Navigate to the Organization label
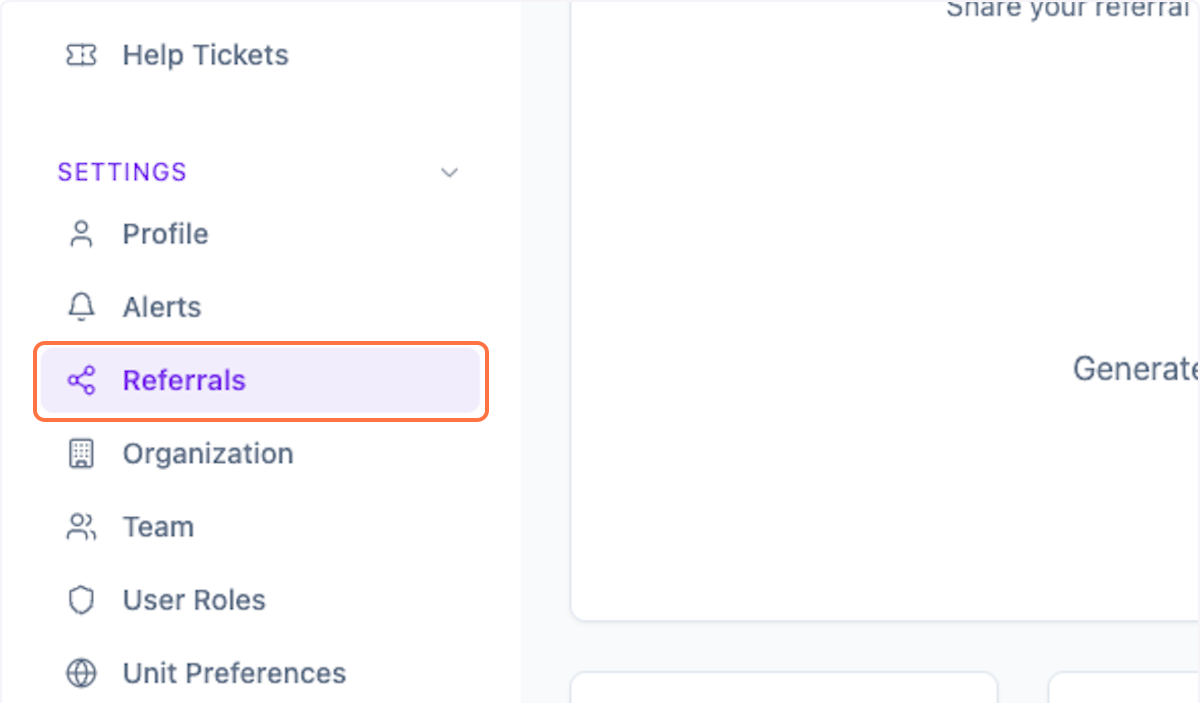The height and width of the screenshot is (703, 1200). [208, 454]
